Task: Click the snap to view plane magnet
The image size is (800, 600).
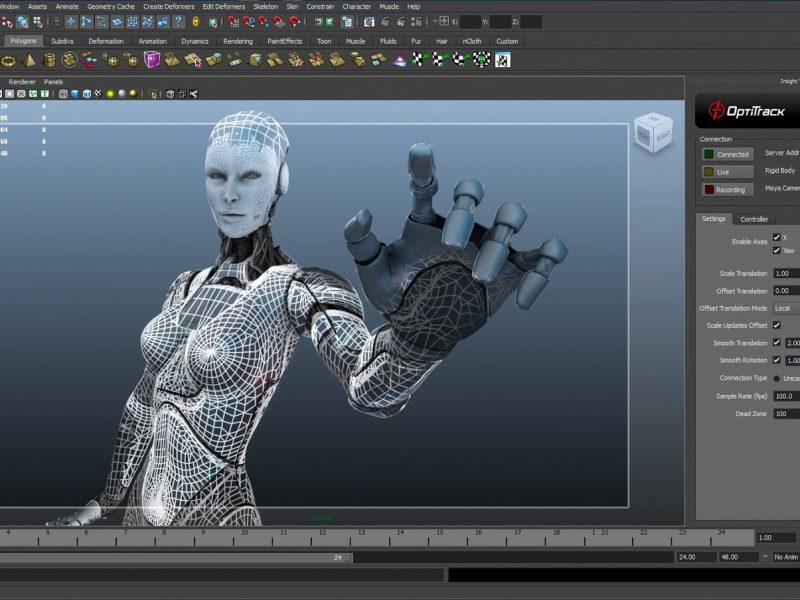Action: (279, 21)
